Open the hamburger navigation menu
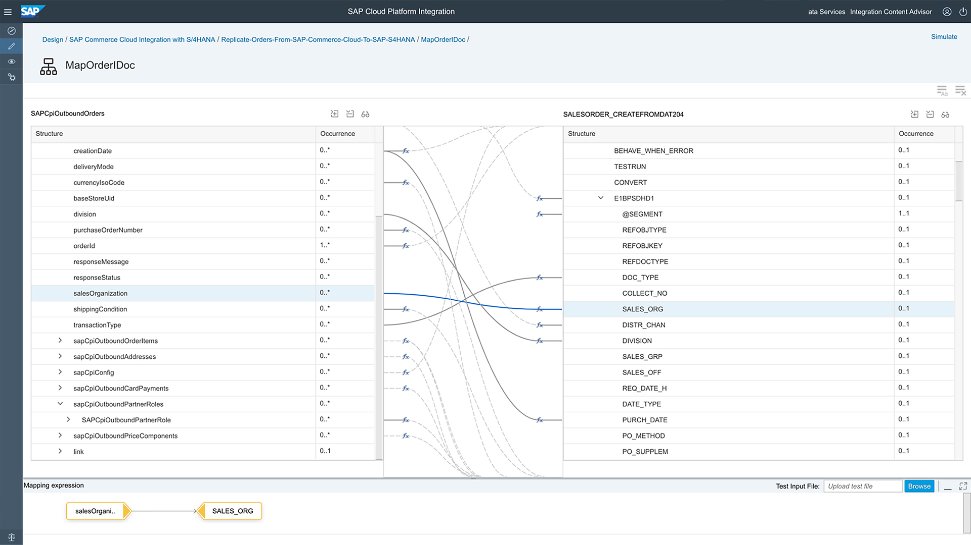This screenshot has width=971, height=545. point(7,12)
